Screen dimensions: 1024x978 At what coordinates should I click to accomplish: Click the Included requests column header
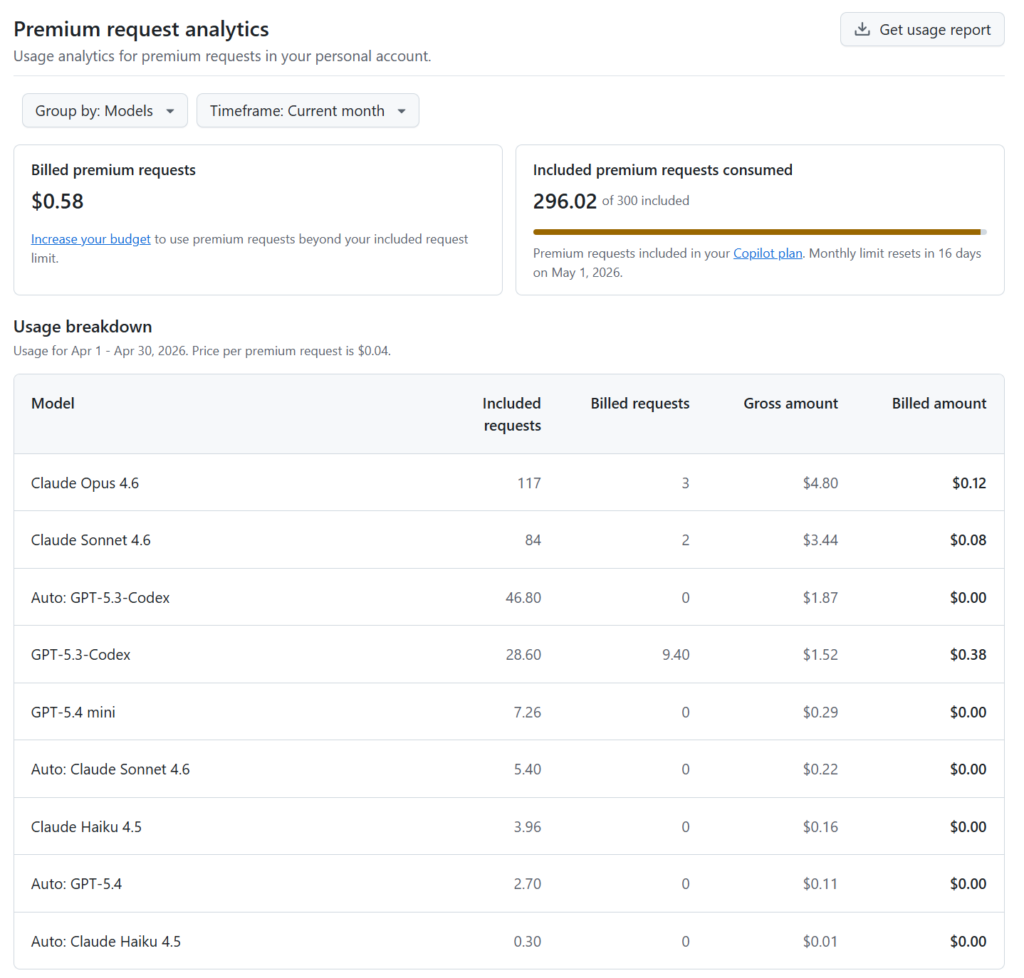[511, 414]
